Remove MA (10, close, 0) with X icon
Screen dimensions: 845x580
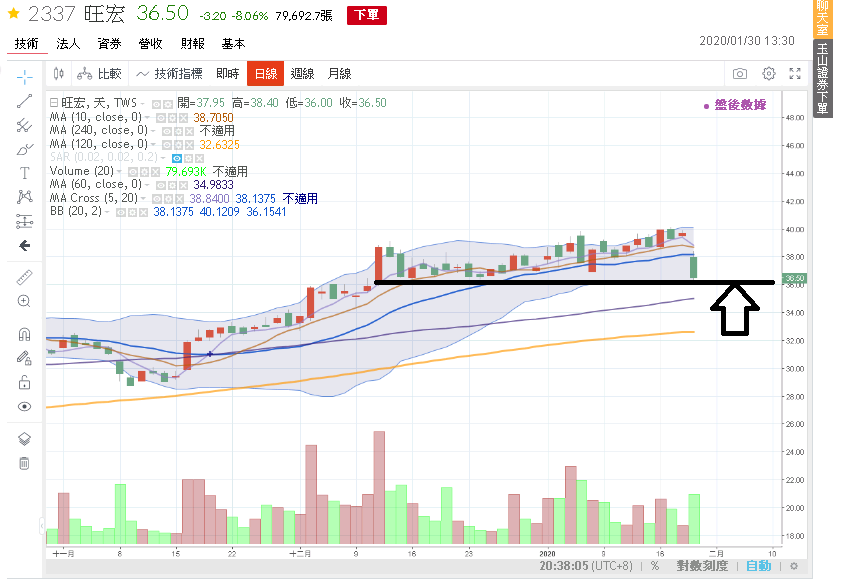(x=183, y=118)
